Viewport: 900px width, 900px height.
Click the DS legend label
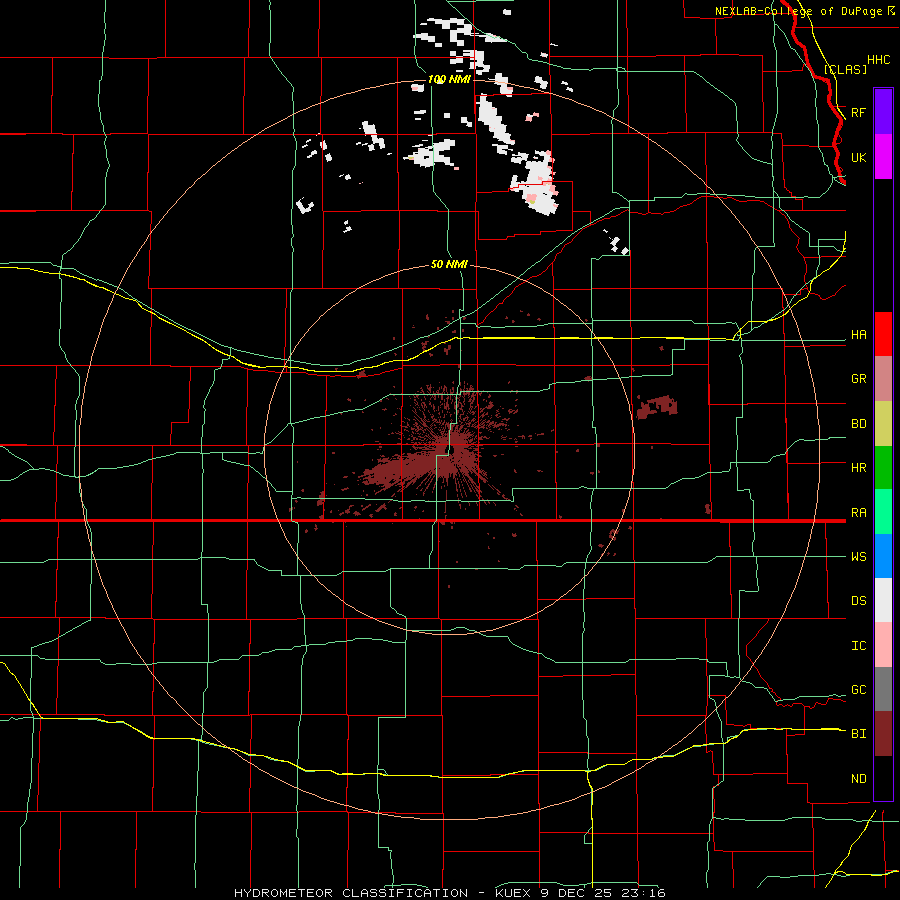tap(859, 601)
